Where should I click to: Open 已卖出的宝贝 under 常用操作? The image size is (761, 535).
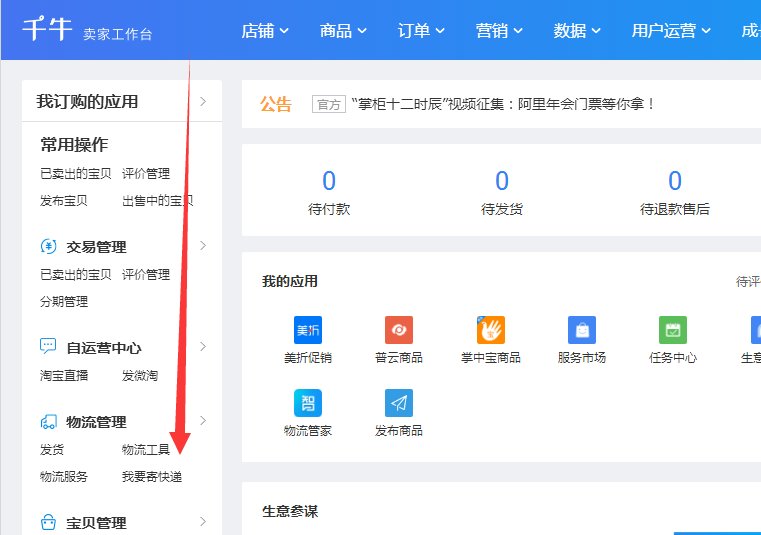click(x=76, y=173)
